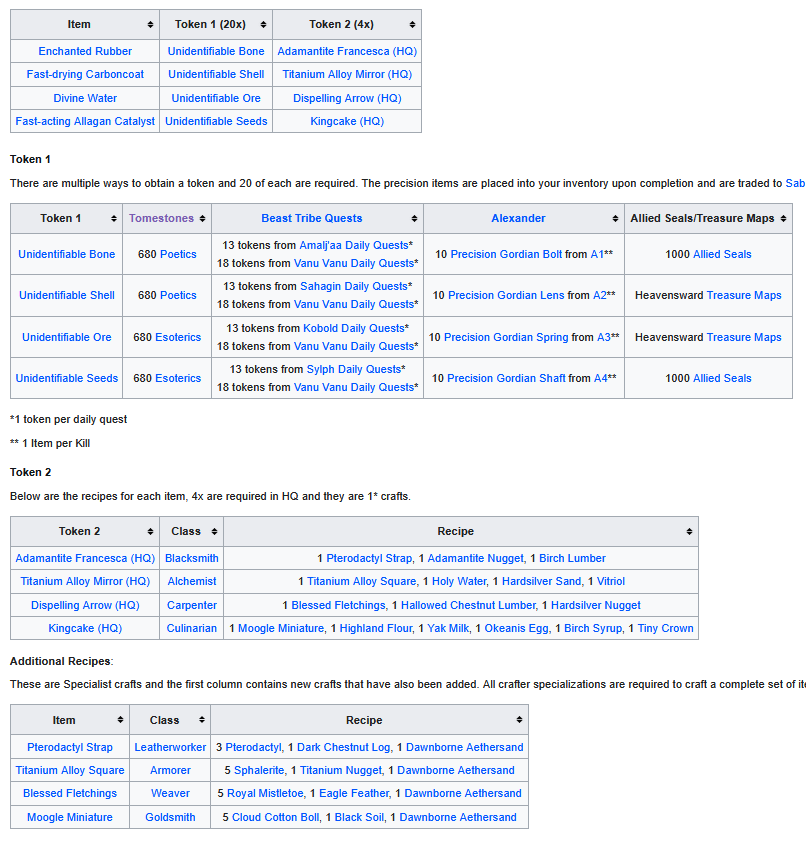Open Kobold Daily Quests link
Screen dimensions: 806x841
353,328
